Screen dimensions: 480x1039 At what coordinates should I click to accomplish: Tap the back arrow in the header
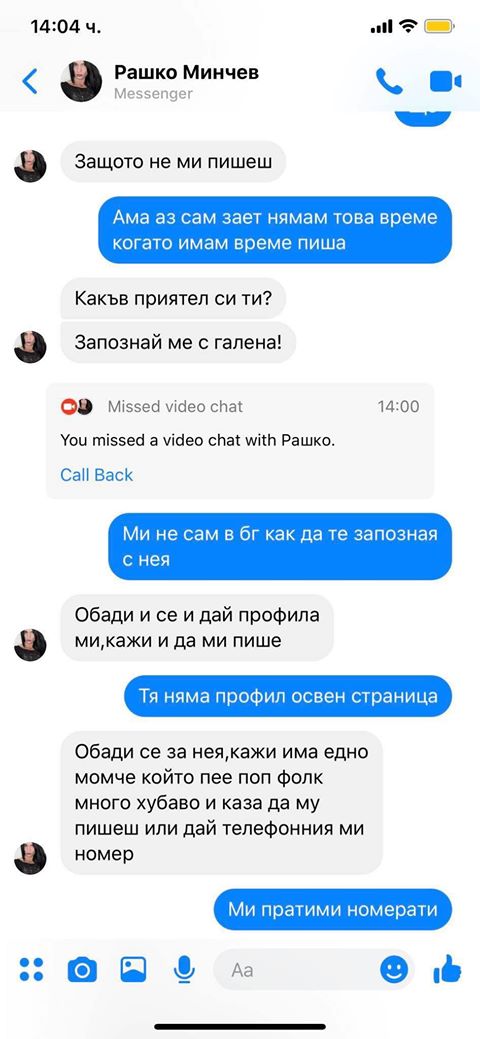tap(30, 81)
